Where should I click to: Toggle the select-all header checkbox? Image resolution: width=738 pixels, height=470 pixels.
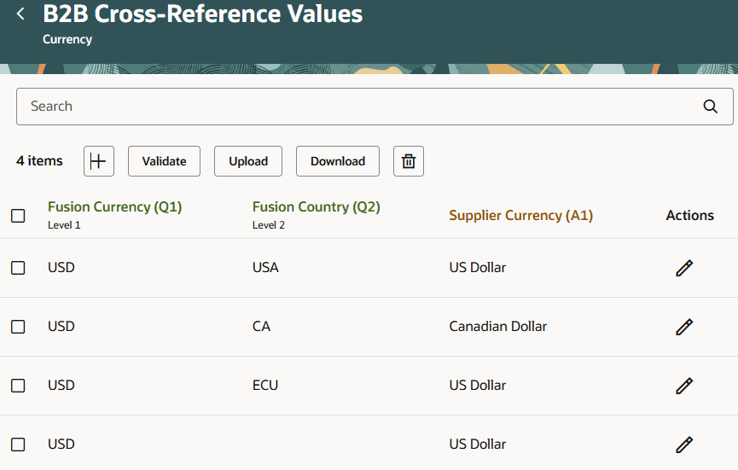pyautogui.click(x=18, y=216)
